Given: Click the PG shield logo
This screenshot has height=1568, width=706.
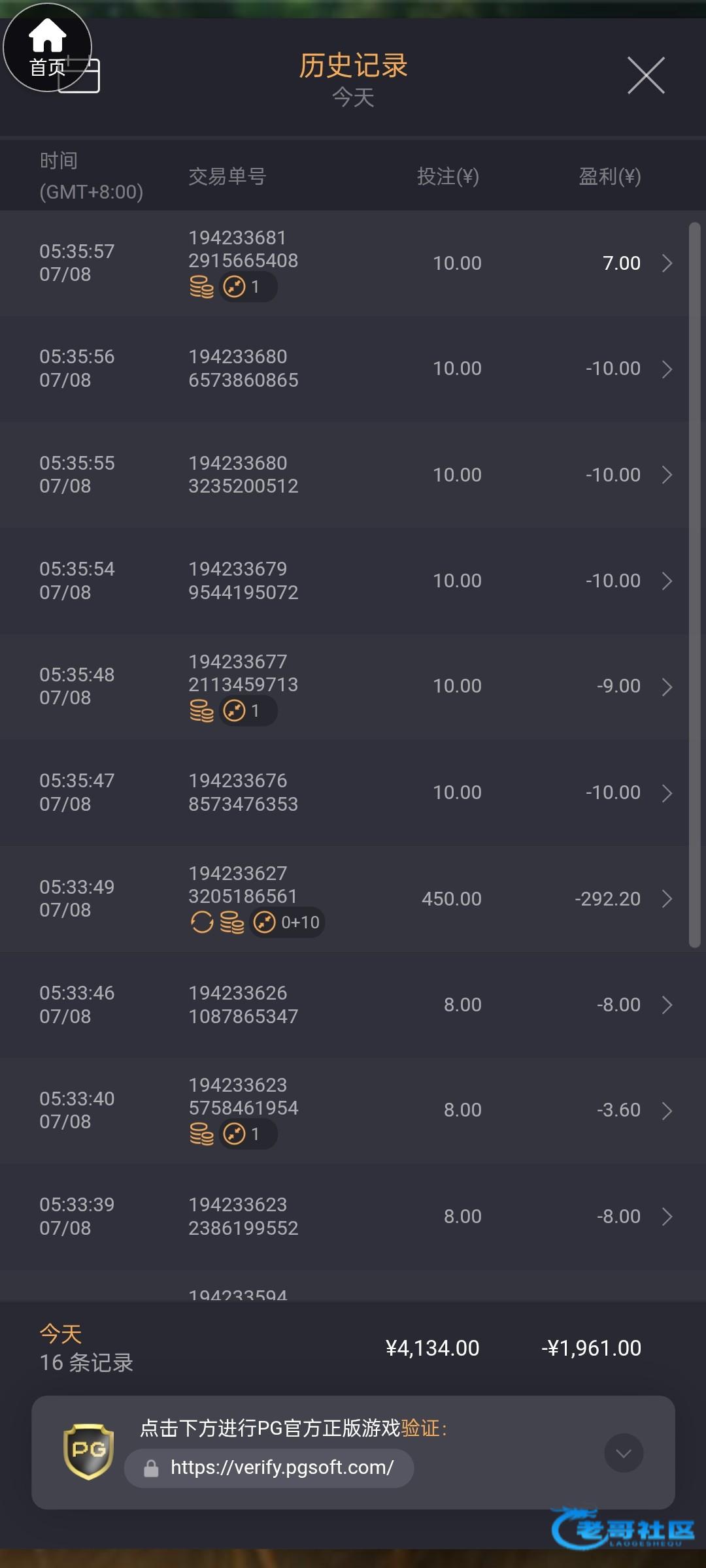Looking at the screenshot, I should (x=88, y=1451).
